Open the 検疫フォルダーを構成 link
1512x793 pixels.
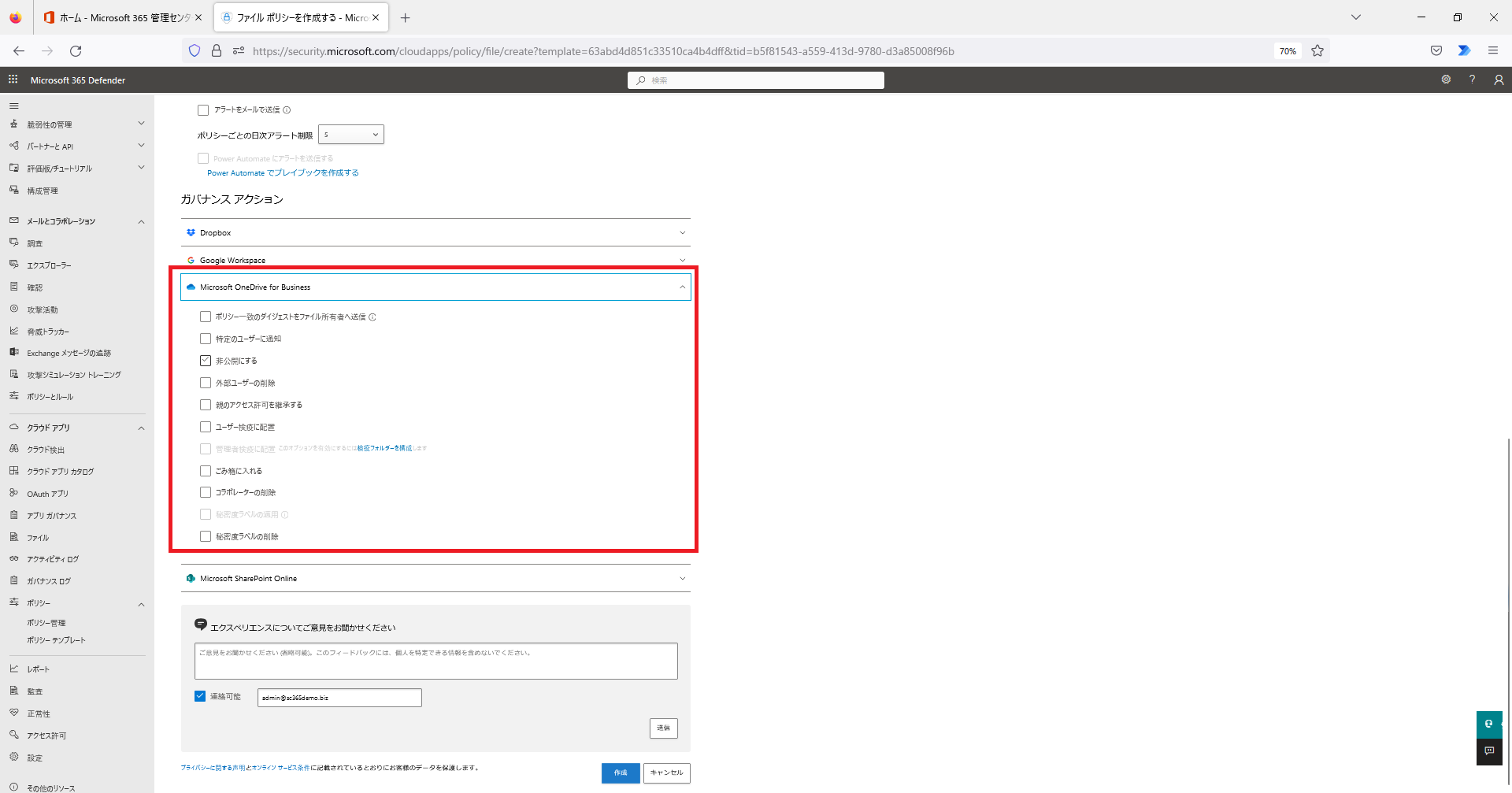(x=384, y=448)
